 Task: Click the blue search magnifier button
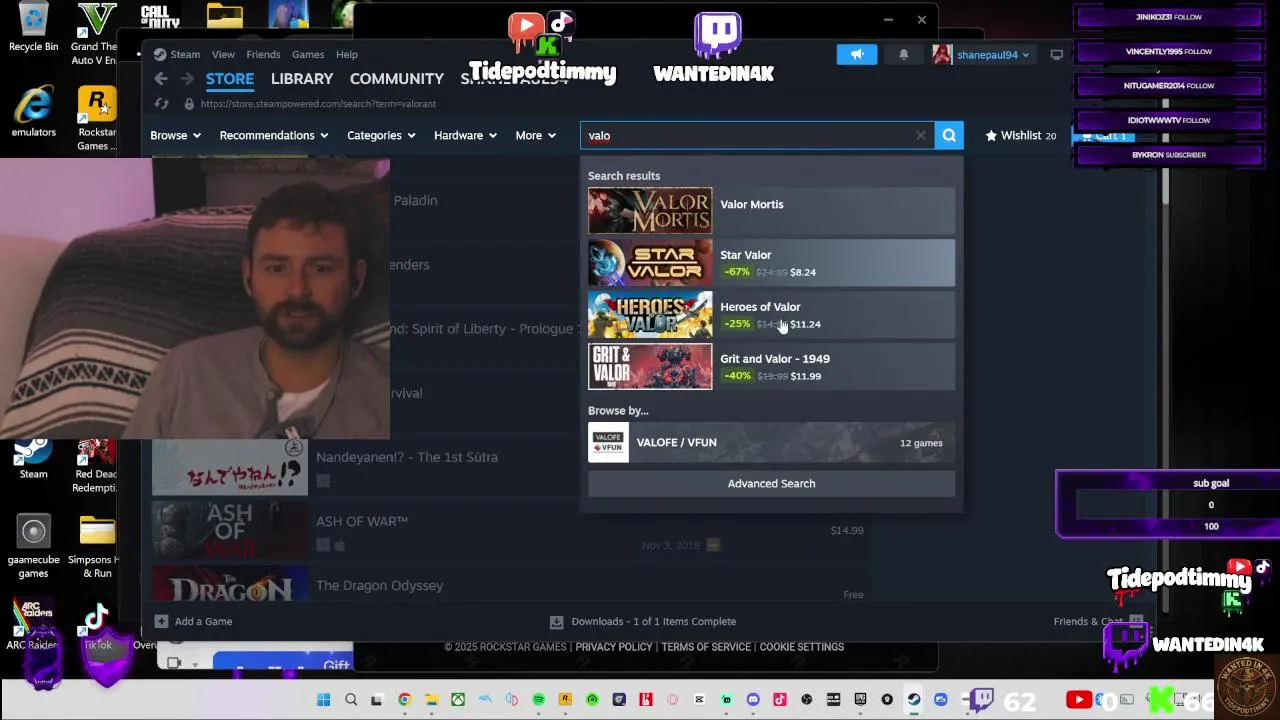click(949, 135)
